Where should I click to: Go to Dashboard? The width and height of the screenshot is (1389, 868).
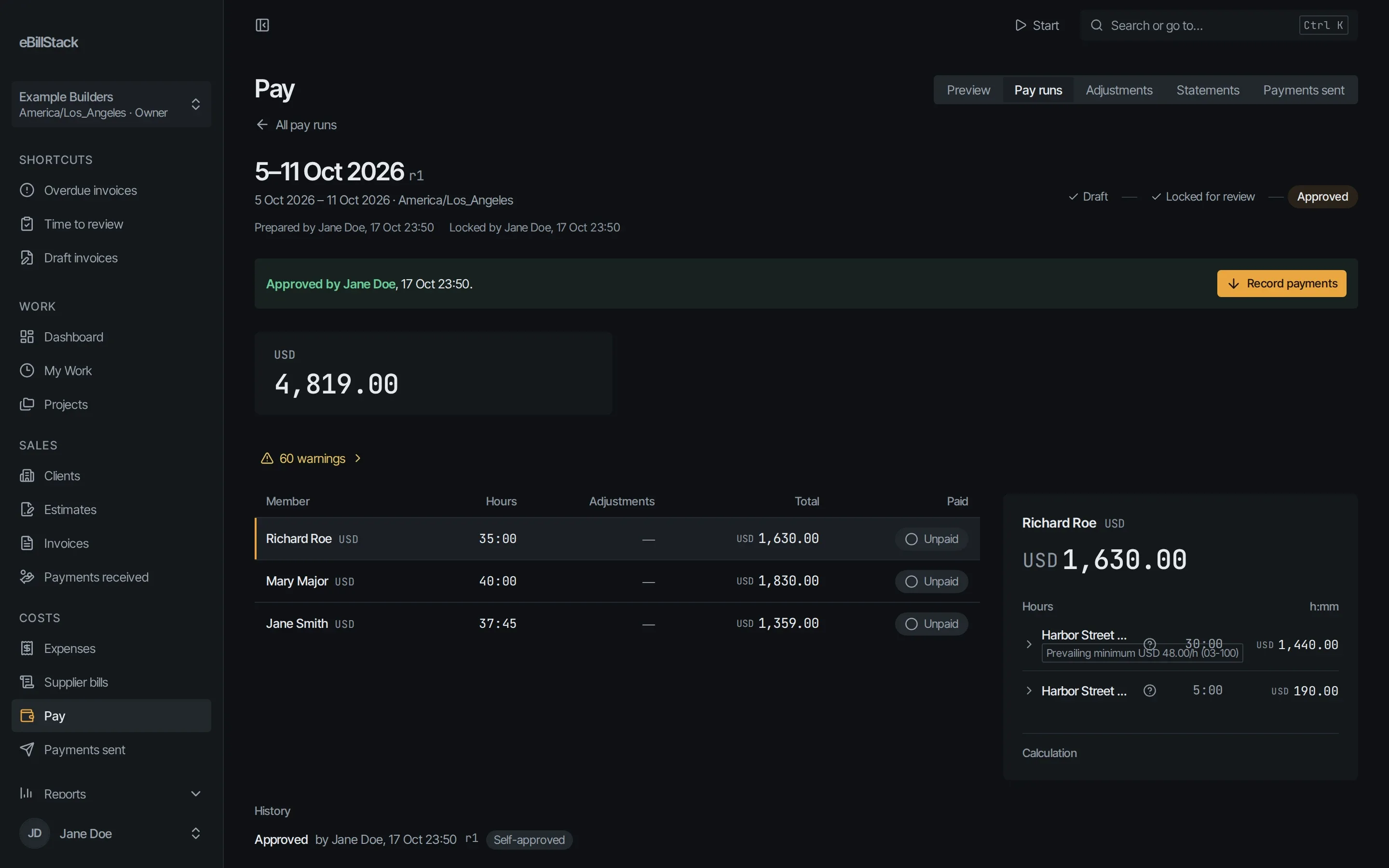(111, 337)
